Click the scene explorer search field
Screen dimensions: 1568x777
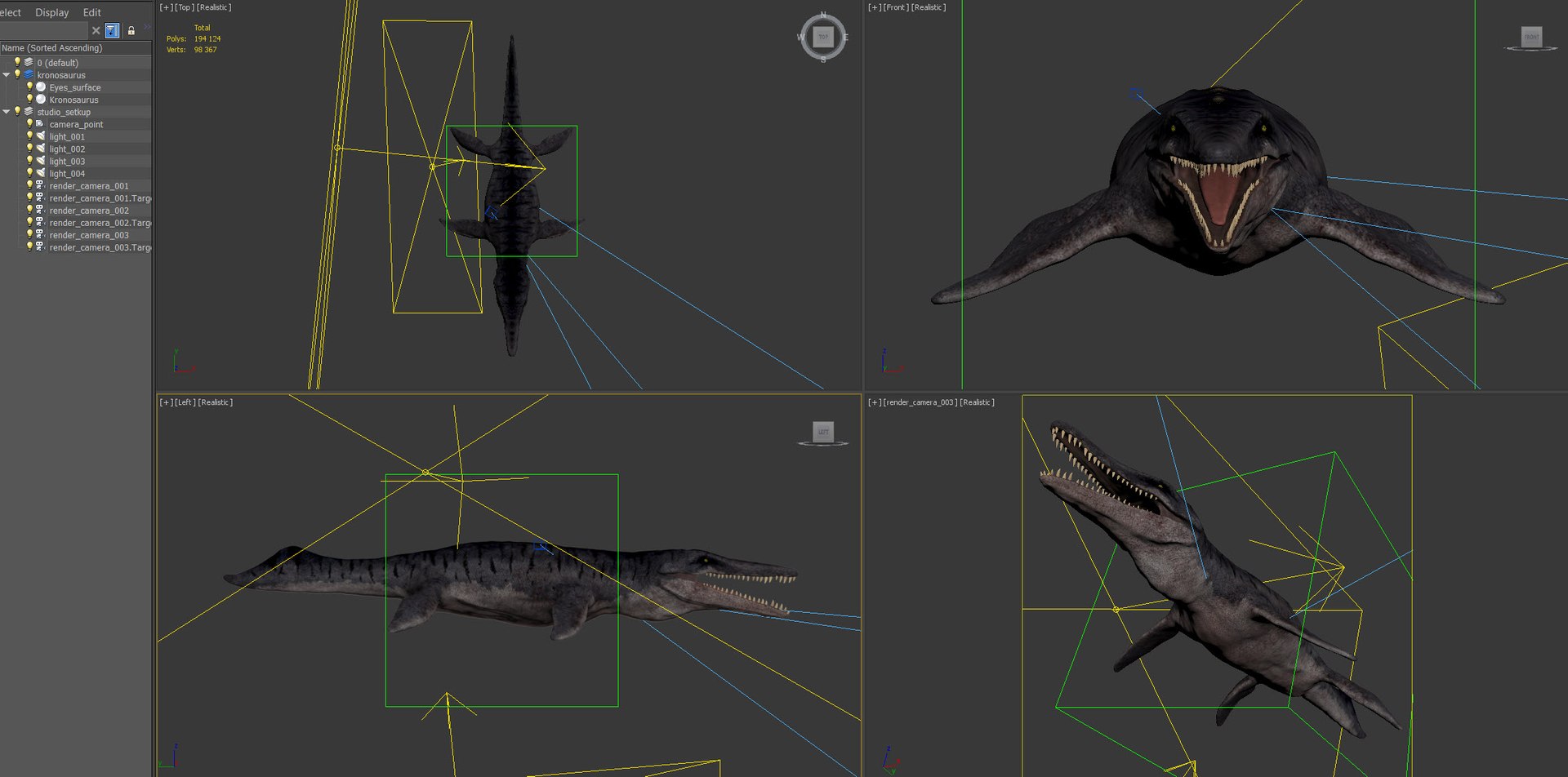(x=43, y=31)
